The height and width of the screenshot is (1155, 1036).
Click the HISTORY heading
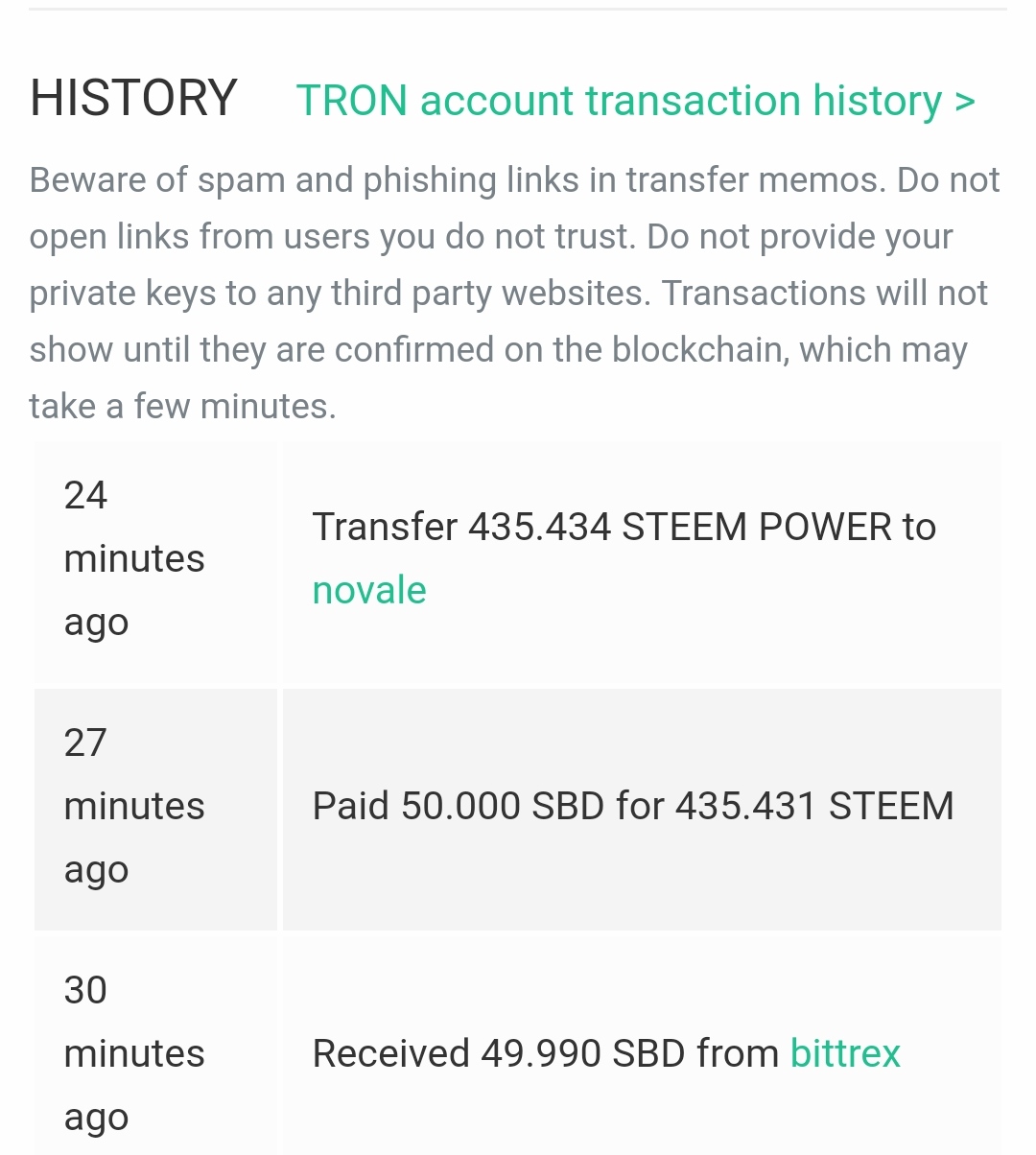click(133, 98)
